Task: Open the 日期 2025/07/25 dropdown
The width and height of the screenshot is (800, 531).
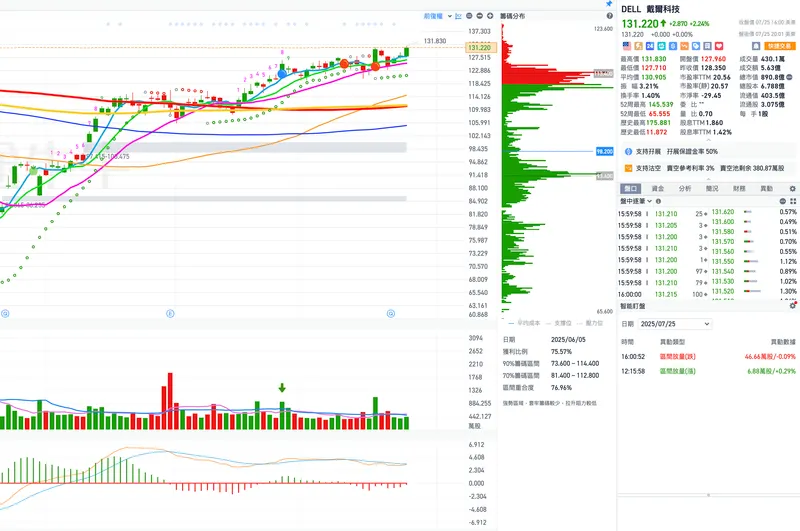Action: [674, 324]
